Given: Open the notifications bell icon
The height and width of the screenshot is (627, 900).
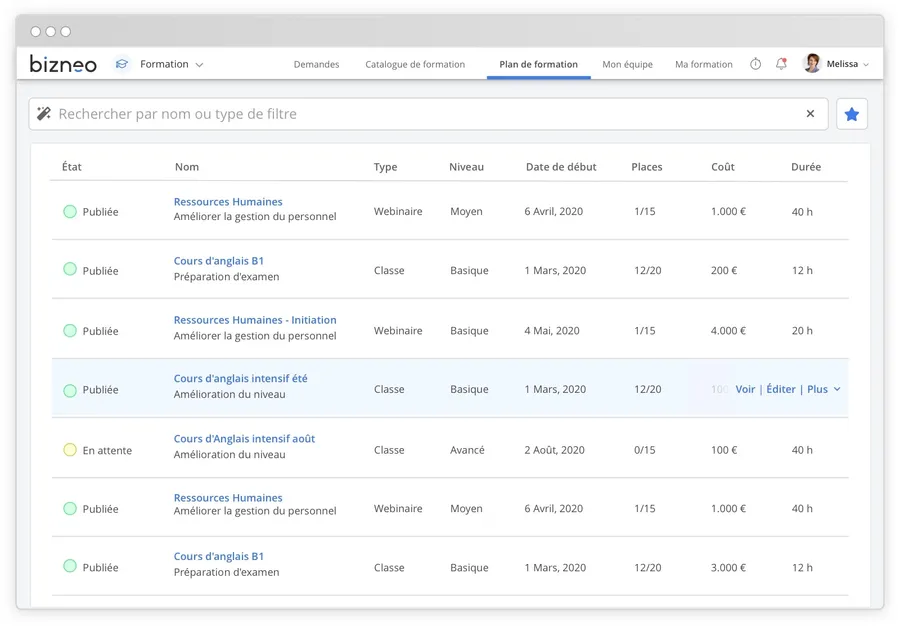Looking at the screenshot, I should (x=781, y=64).
